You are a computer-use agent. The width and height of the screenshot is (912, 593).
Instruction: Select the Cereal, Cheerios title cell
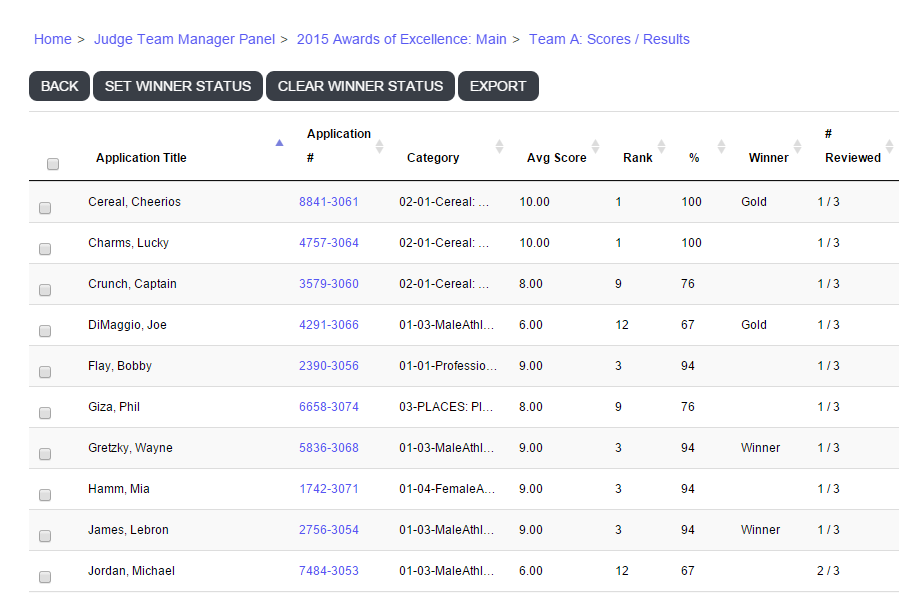[x=134, y=202]
